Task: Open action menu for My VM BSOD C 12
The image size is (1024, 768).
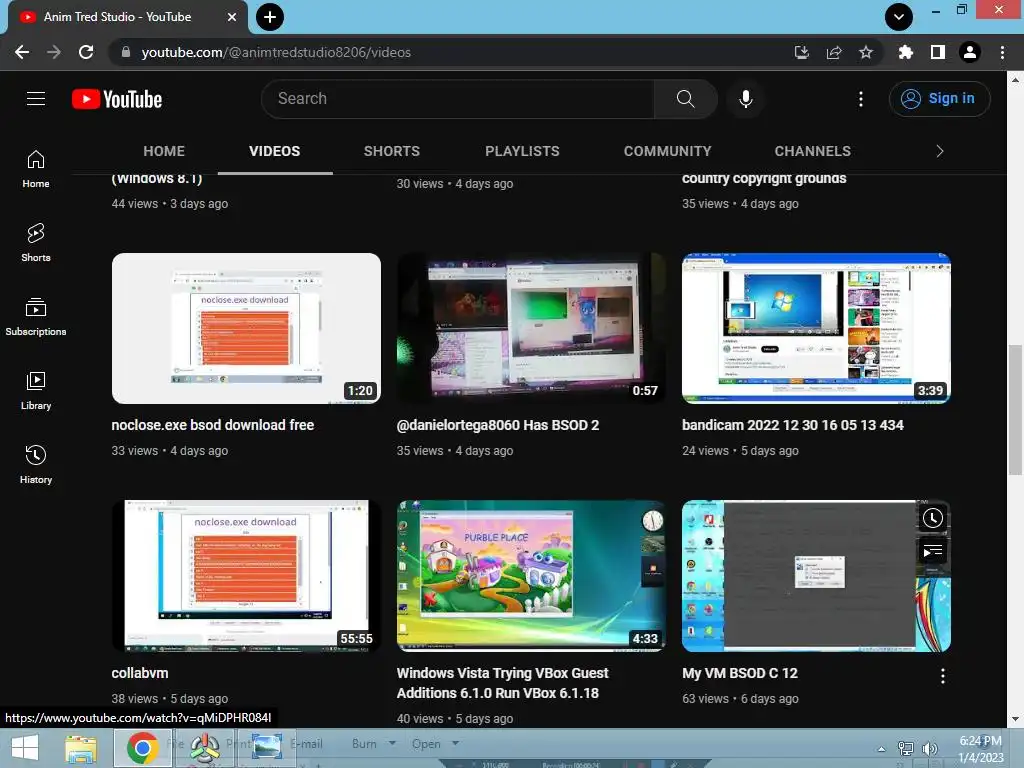Action: point(942,676)
